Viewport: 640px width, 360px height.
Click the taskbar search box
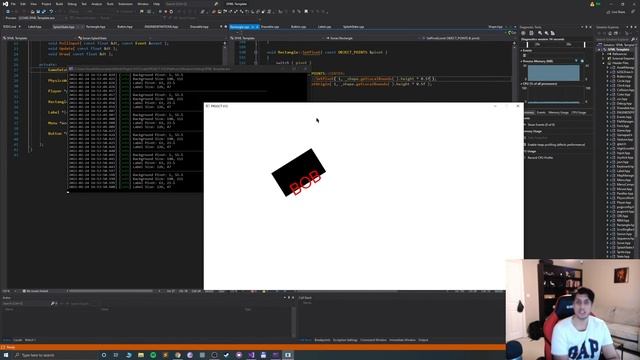click(54, 355)
